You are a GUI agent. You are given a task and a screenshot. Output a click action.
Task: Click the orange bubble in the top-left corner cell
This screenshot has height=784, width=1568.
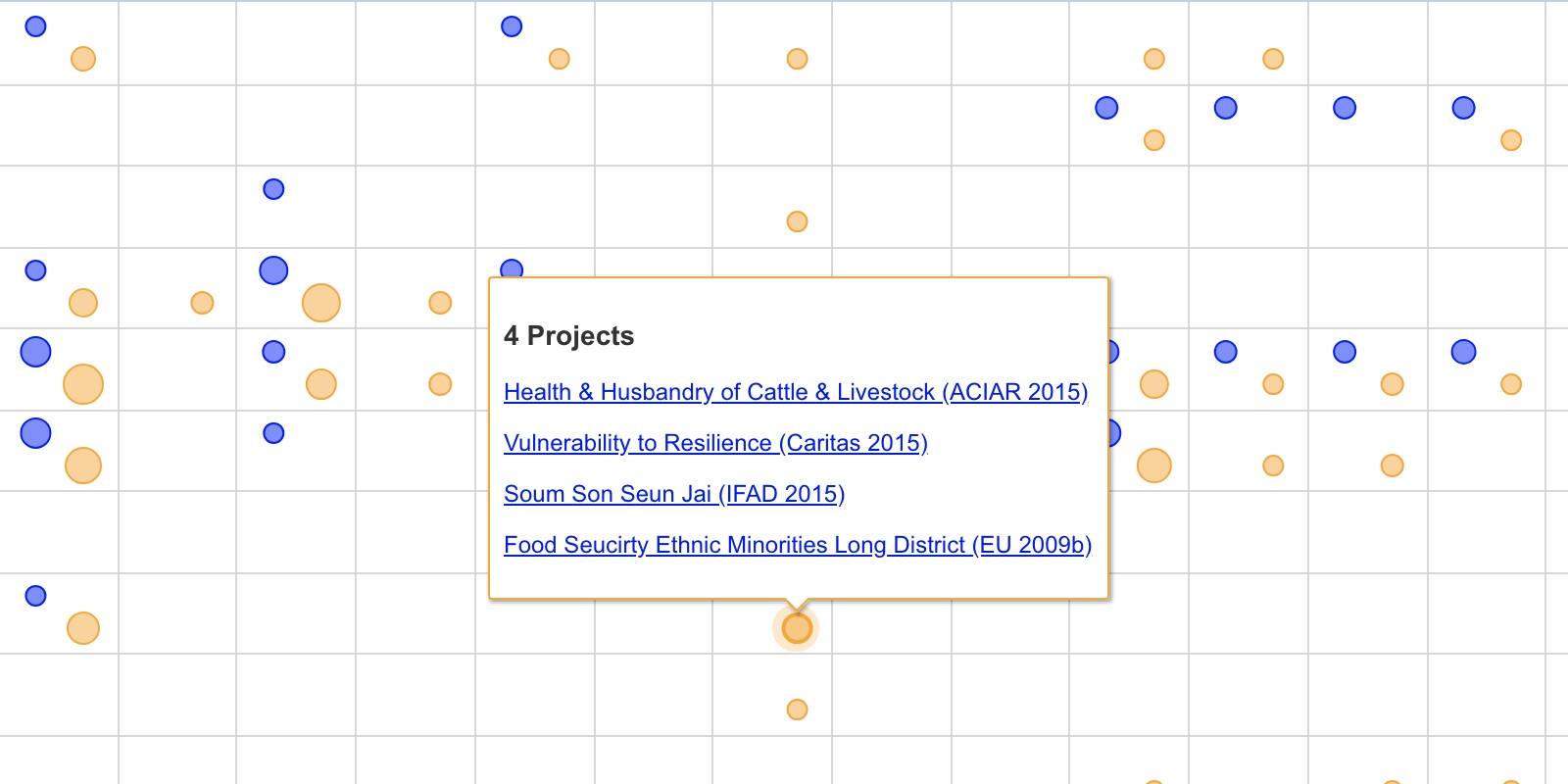click(x=83, y=59)
